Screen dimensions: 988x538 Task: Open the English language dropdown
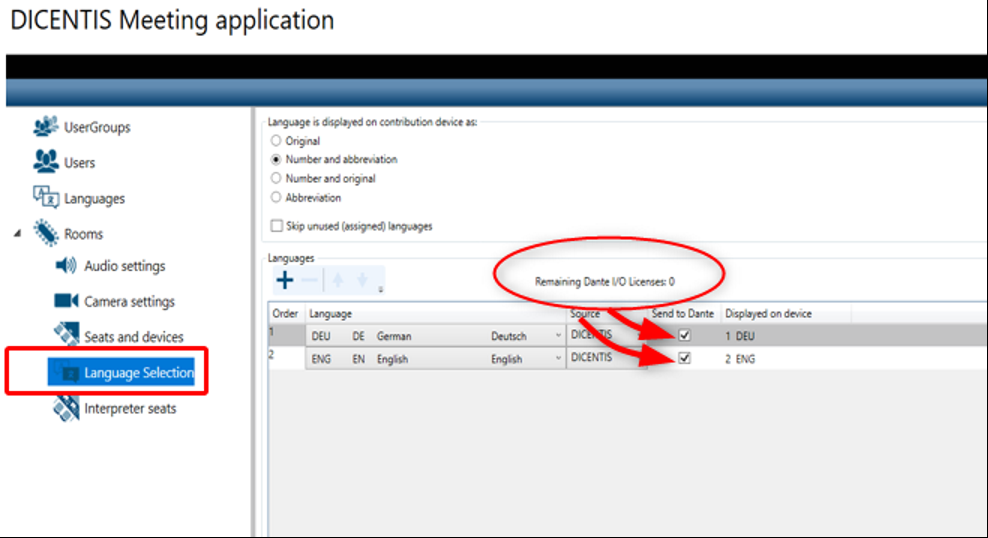coord(557,360)
